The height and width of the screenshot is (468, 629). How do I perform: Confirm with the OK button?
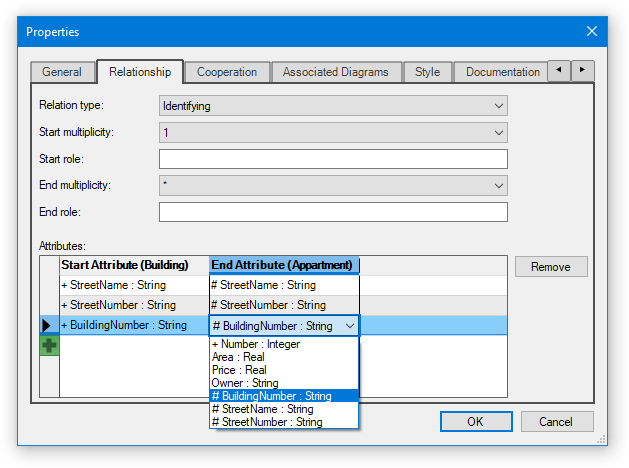pyautogui.click(x=475, y=422)
